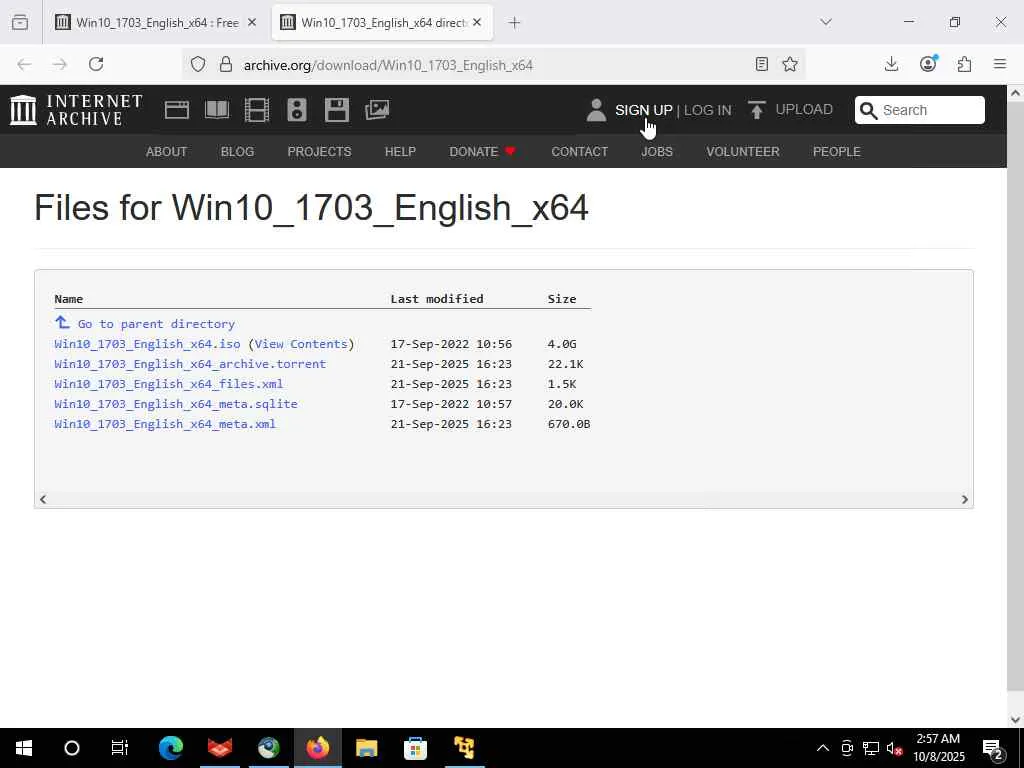Open the Audio speaker icon
Image resolution: width=1024 pixels, height=768 pixels.
tap(296, 110)
